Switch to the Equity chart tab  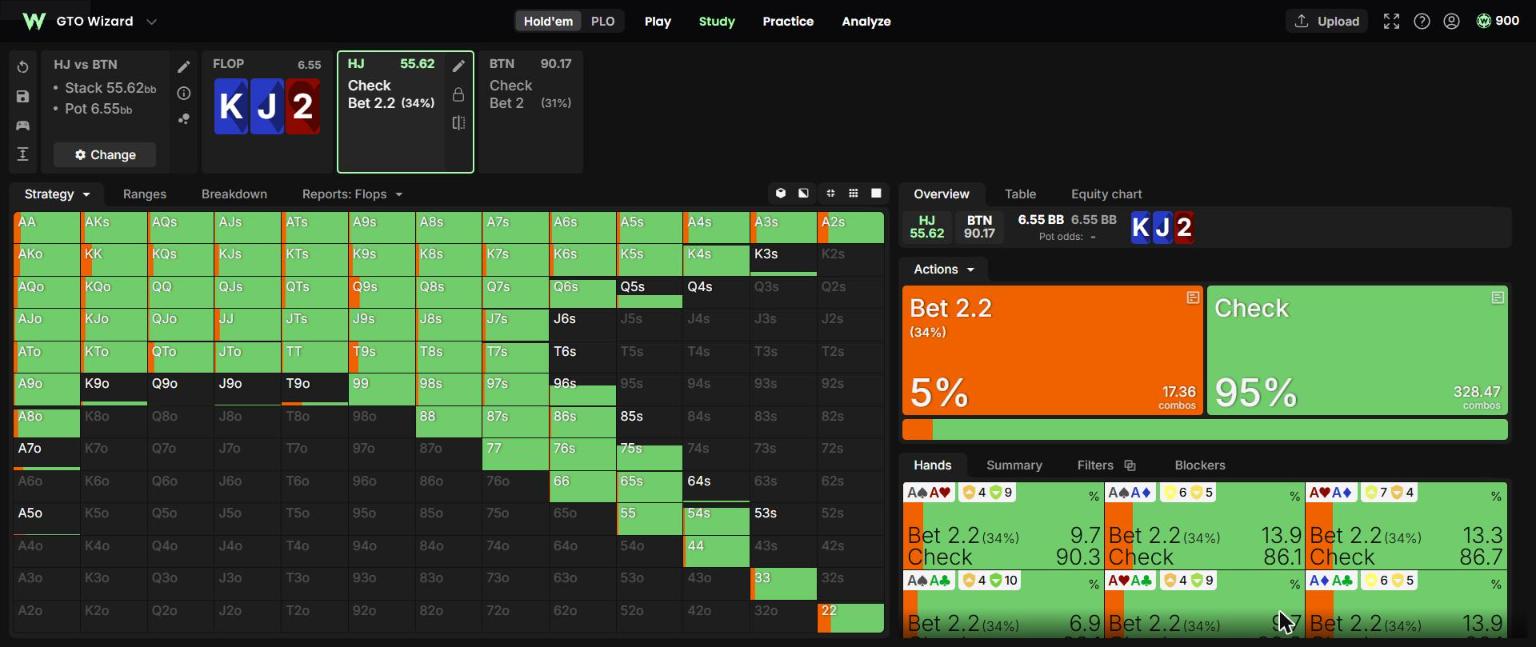coord(1106,194)
